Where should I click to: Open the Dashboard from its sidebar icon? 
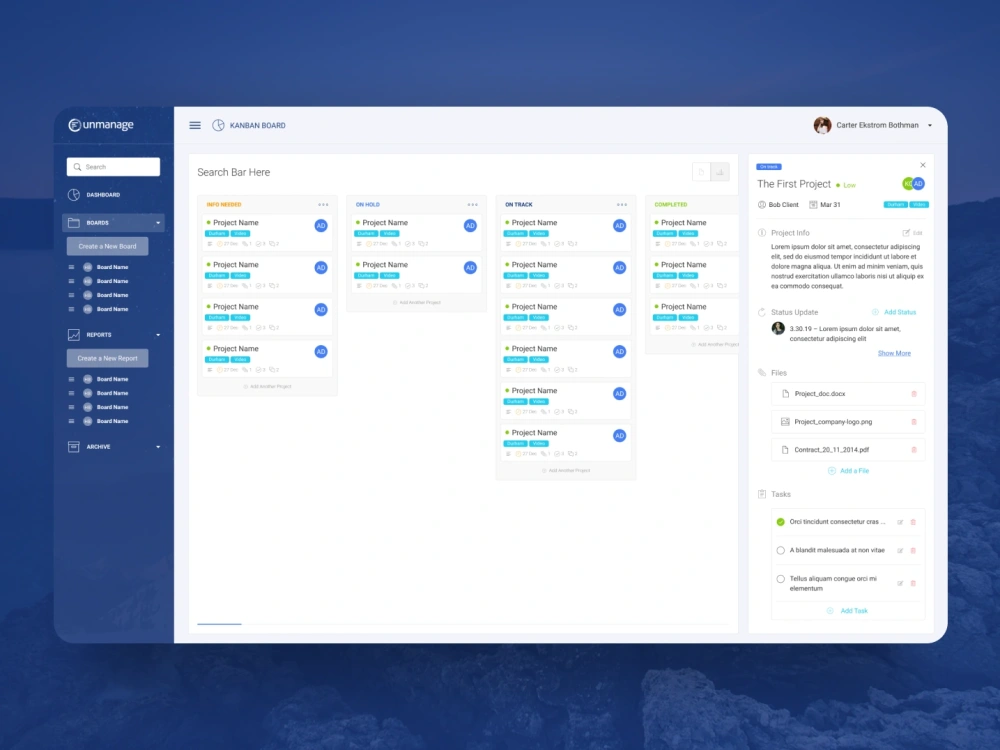(73, 194)
